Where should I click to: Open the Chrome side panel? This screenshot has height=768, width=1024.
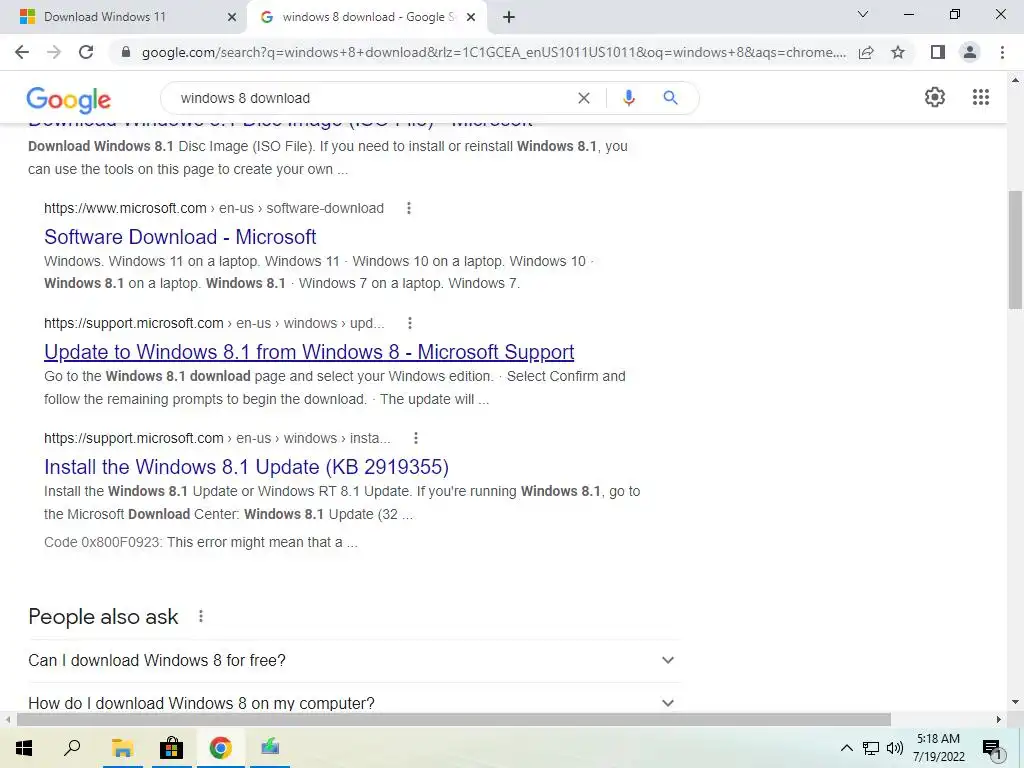(938, 52)
